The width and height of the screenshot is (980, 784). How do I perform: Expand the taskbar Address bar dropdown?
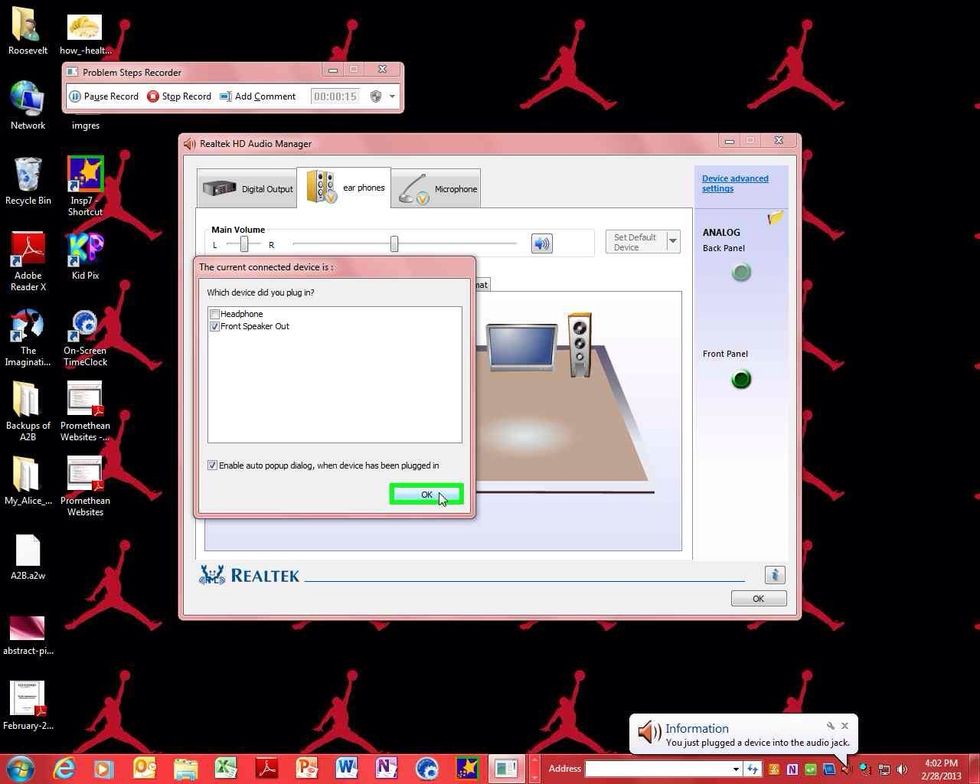[736, 769]
